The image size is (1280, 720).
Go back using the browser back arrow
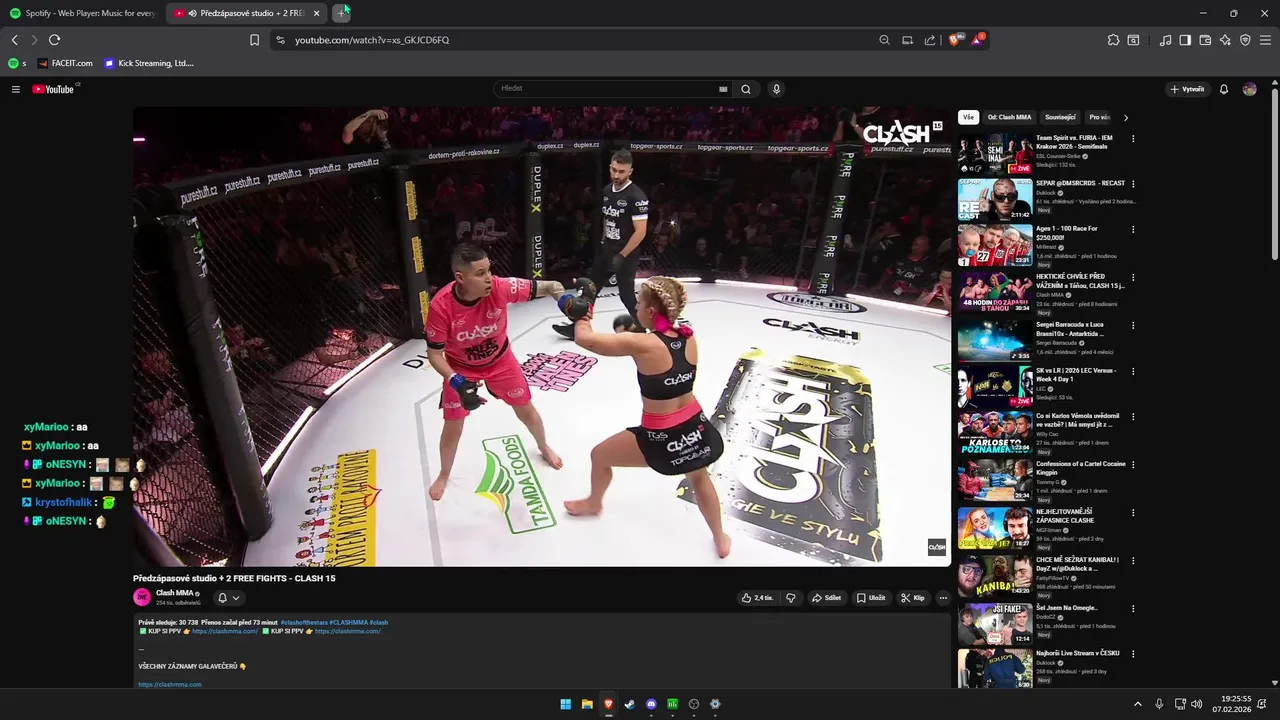tap(15, 40)
